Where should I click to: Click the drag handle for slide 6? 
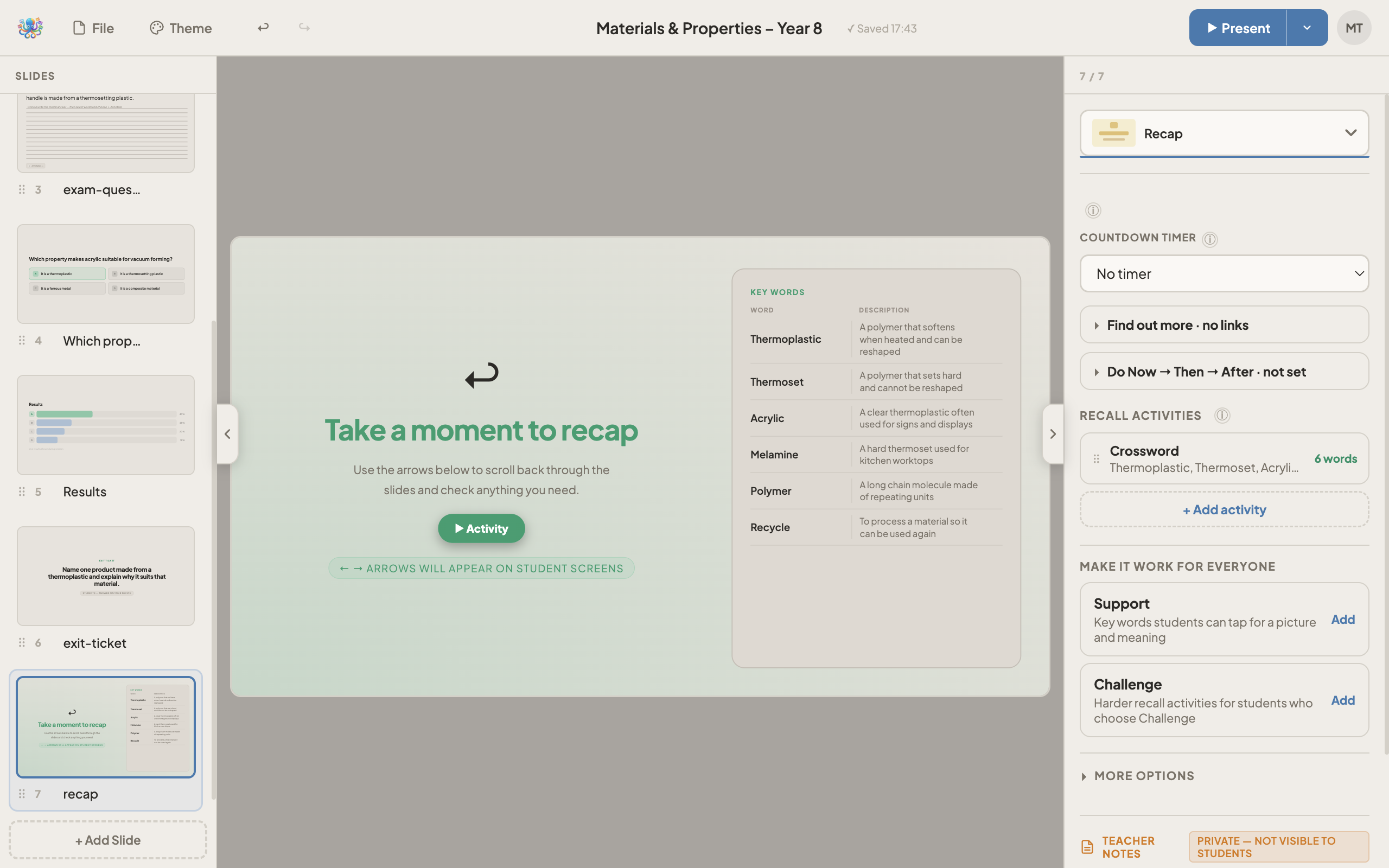(22, 642)
